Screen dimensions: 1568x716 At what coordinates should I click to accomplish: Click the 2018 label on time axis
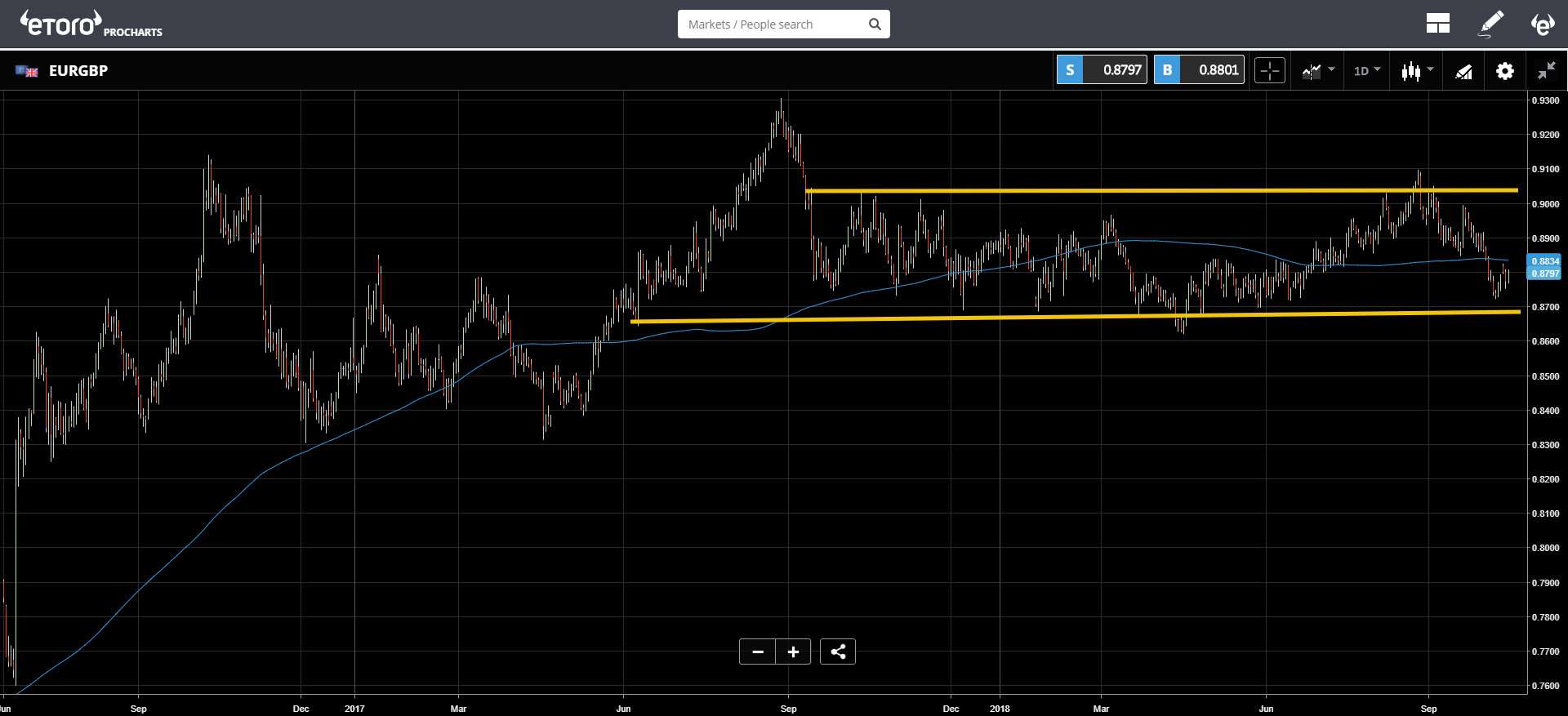pos(1000,709)
